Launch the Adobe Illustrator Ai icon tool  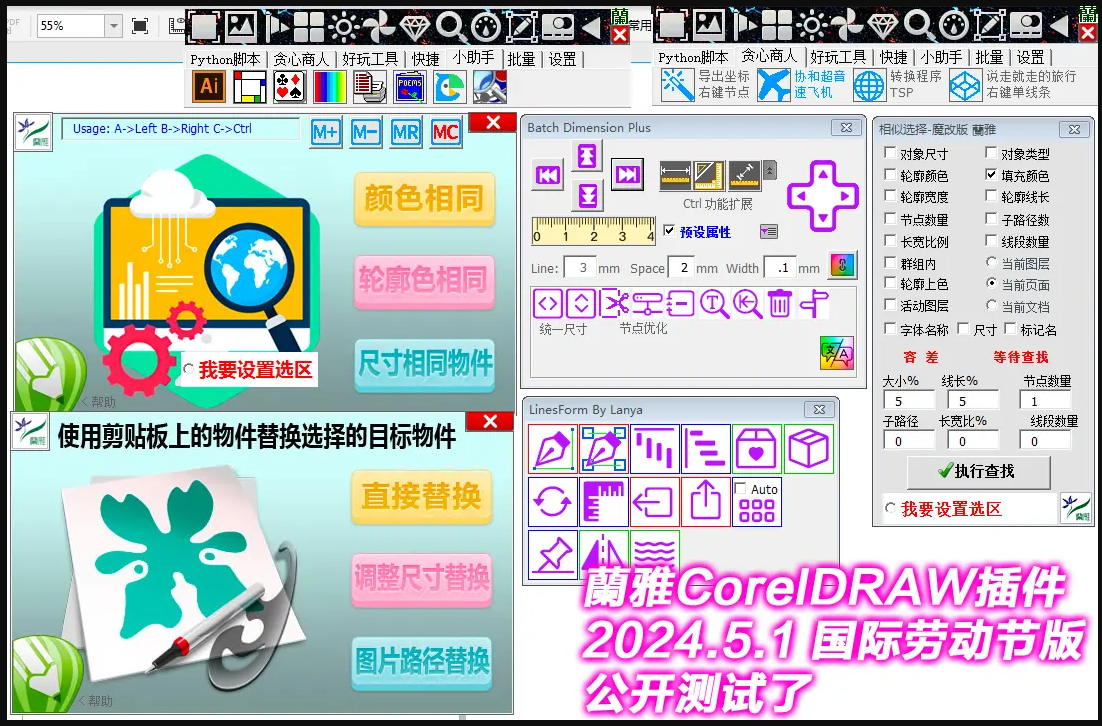click(209, 86)
